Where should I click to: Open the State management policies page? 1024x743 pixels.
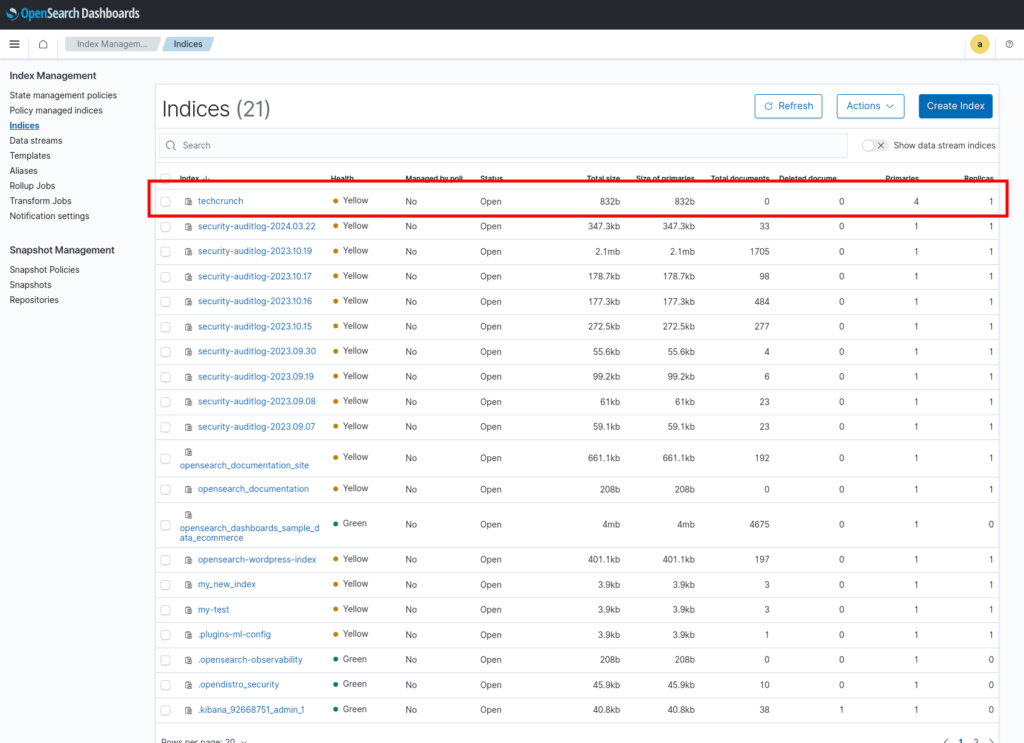(x=63, y=95)
